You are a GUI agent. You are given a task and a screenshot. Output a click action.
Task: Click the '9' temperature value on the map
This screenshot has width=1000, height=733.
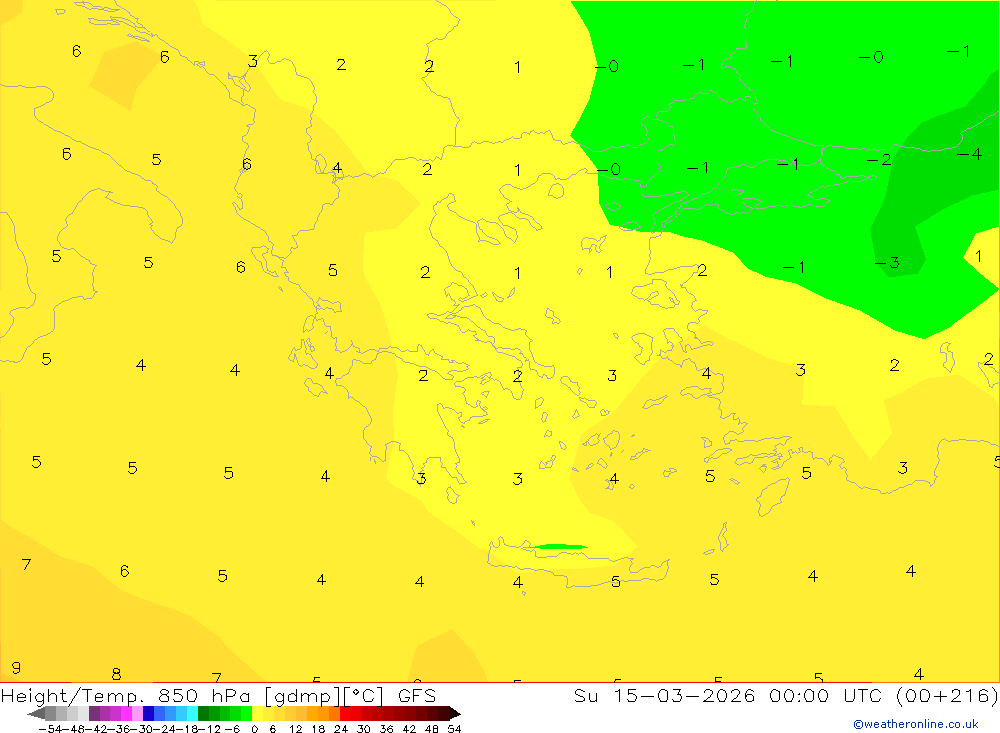point(16,667)
